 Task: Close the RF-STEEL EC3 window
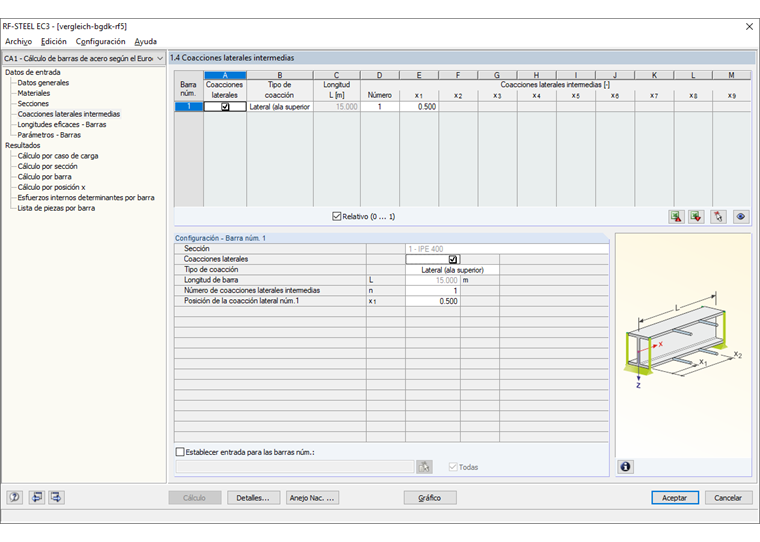pyautogui.click(x=749, y=27)
